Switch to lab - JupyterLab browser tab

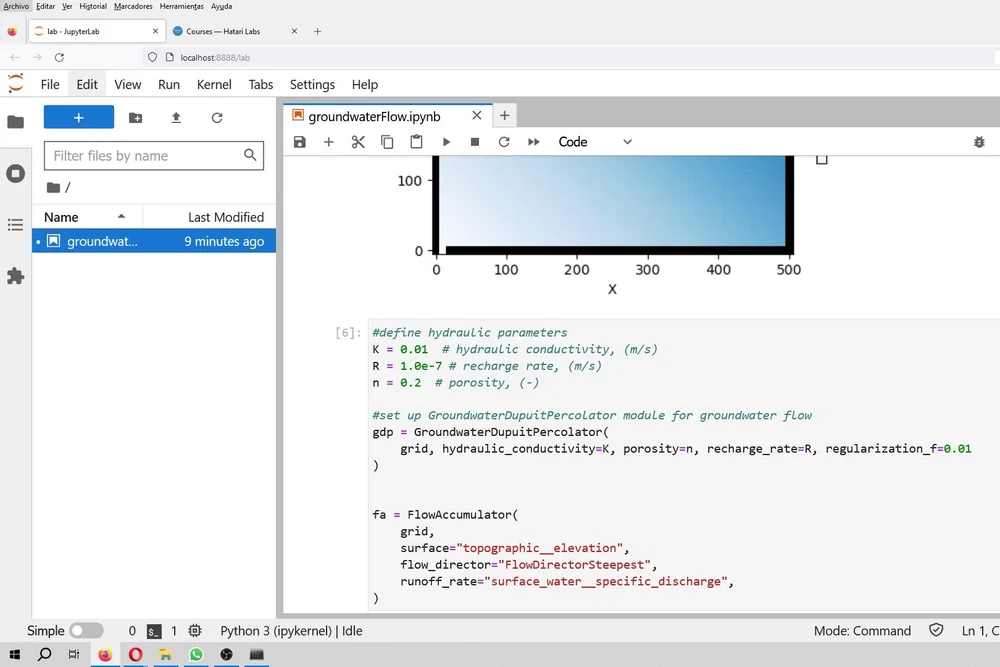point(96,31)
